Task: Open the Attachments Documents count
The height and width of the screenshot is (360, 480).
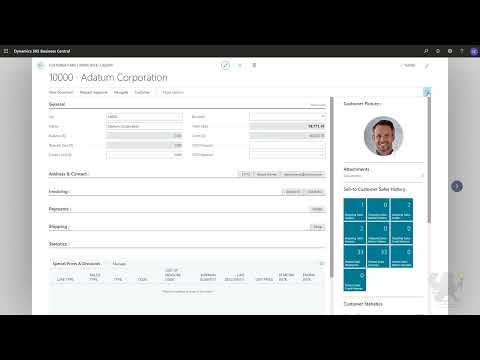Action: click(421, 176)
